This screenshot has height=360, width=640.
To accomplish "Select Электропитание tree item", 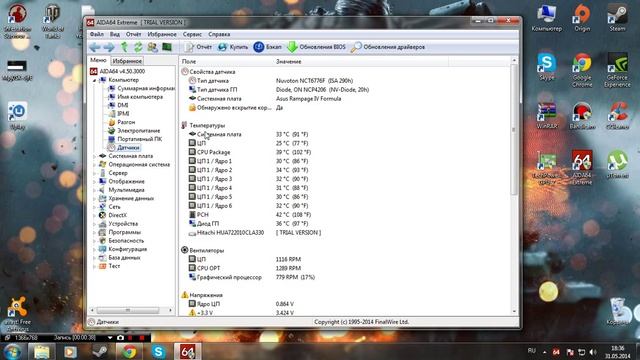I will coord(134,131).
